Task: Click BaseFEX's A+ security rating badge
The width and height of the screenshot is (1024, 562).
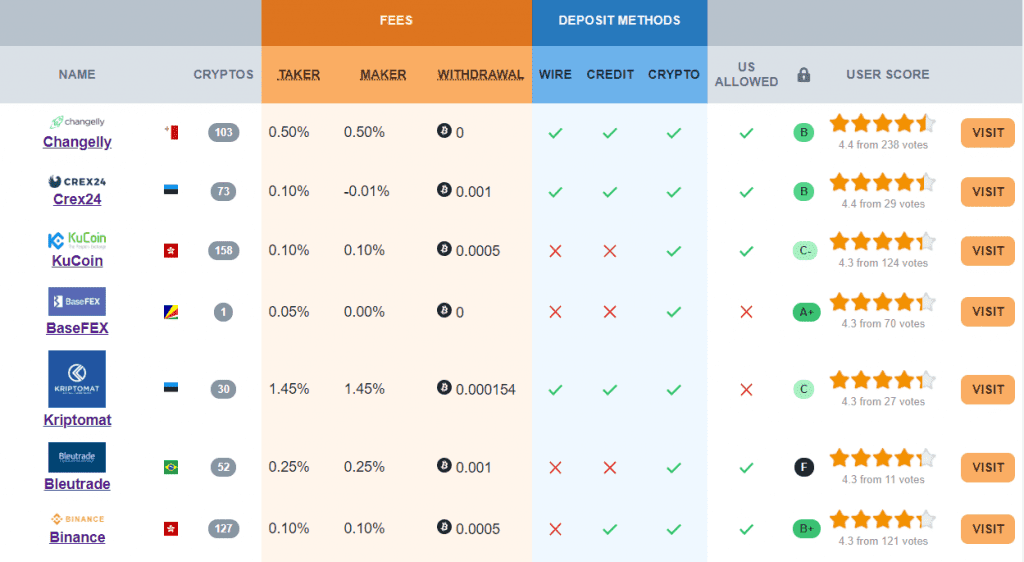Action: (x=806, y=312)
